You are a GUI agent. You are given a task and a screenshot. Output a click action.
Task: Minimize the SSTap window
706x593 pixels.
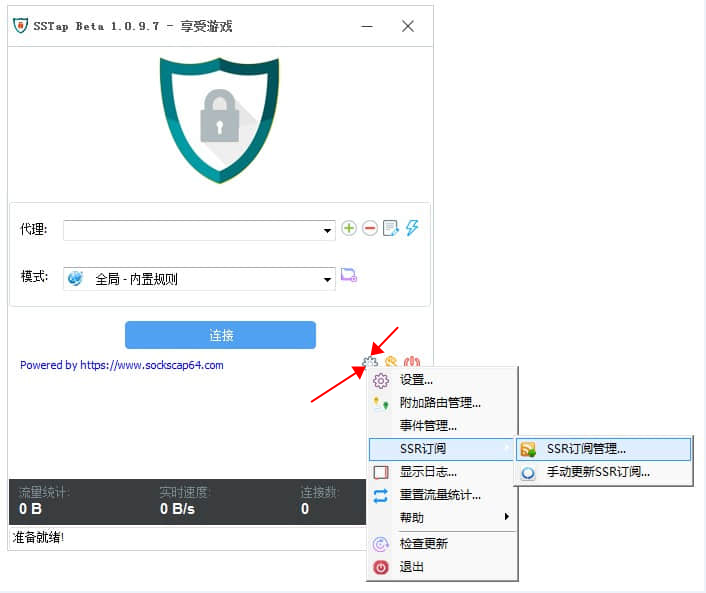(x=367, y=26)
